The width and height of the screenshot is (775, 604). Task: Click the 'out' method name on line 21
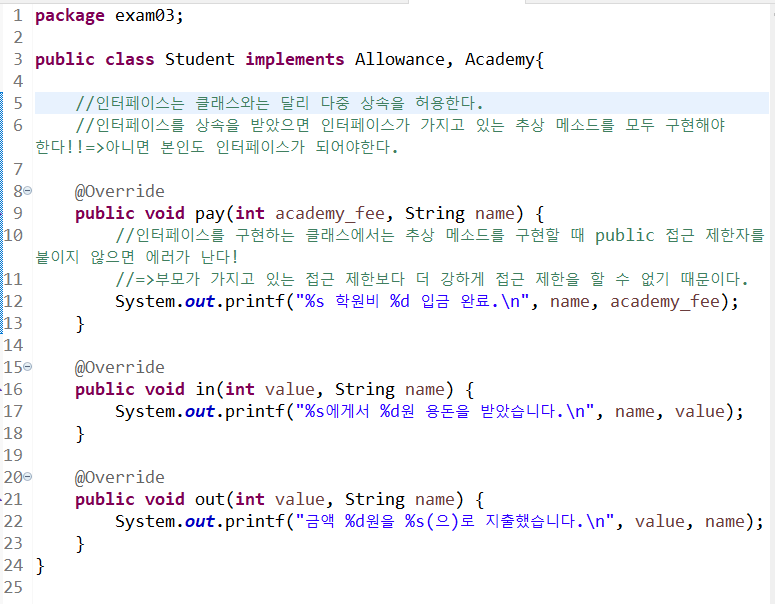click(210, 500)
